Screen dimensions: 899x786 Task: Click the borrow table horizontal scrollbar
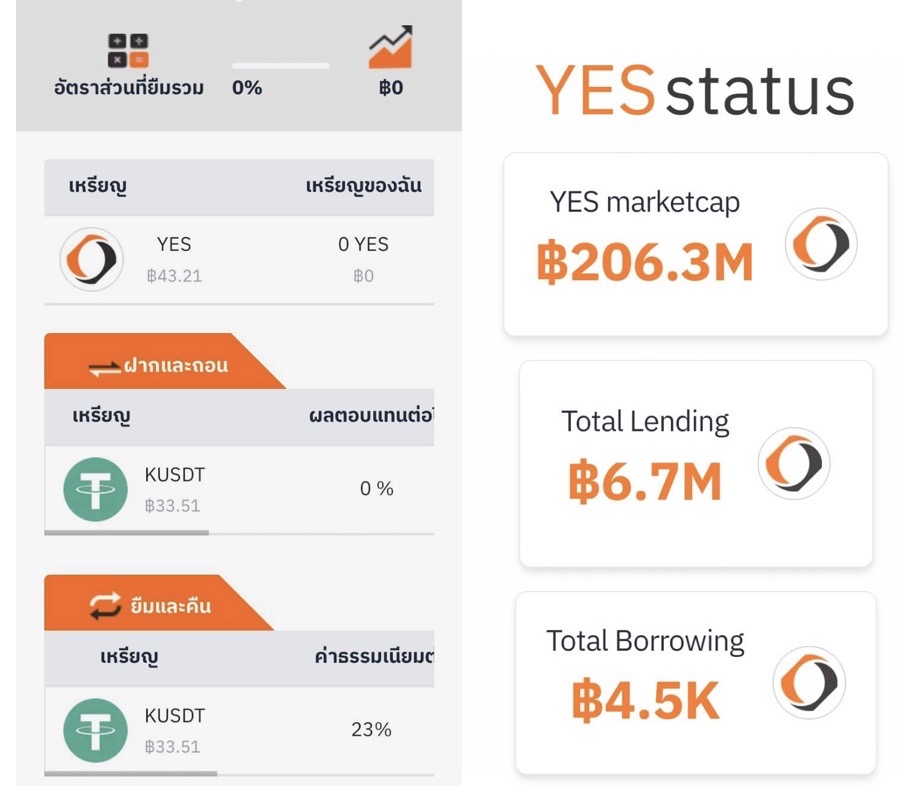(130, 773)
